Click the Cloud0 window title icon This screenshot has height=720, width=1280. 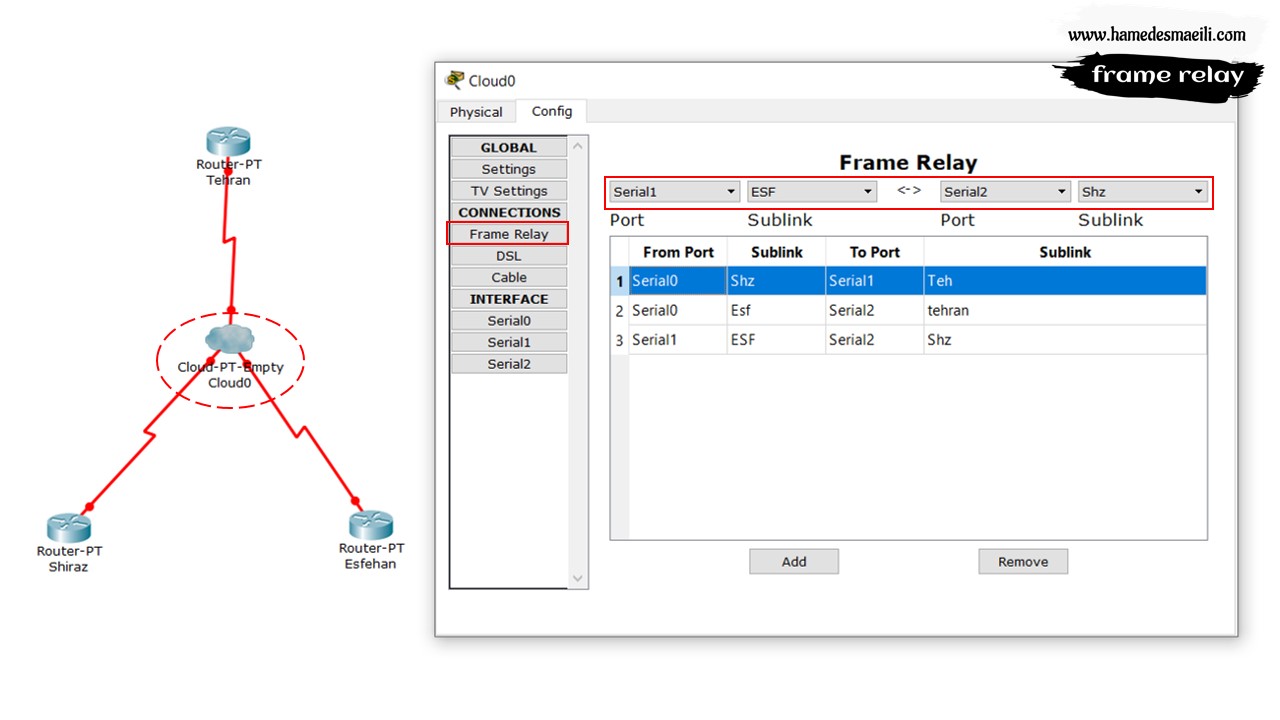point(455,80)
